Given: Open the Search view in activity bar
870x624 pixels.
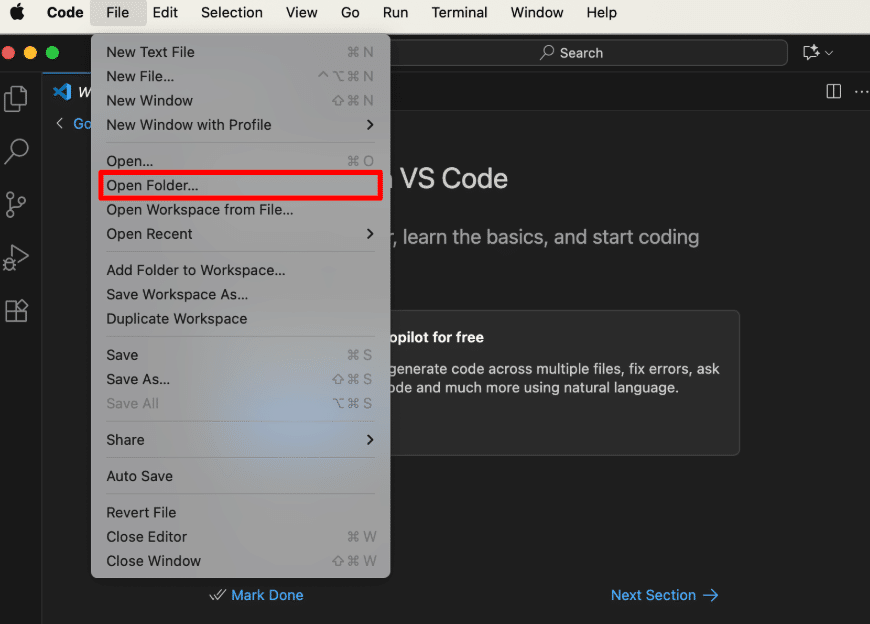Looking at the screenshot, I should coord(16,151).
